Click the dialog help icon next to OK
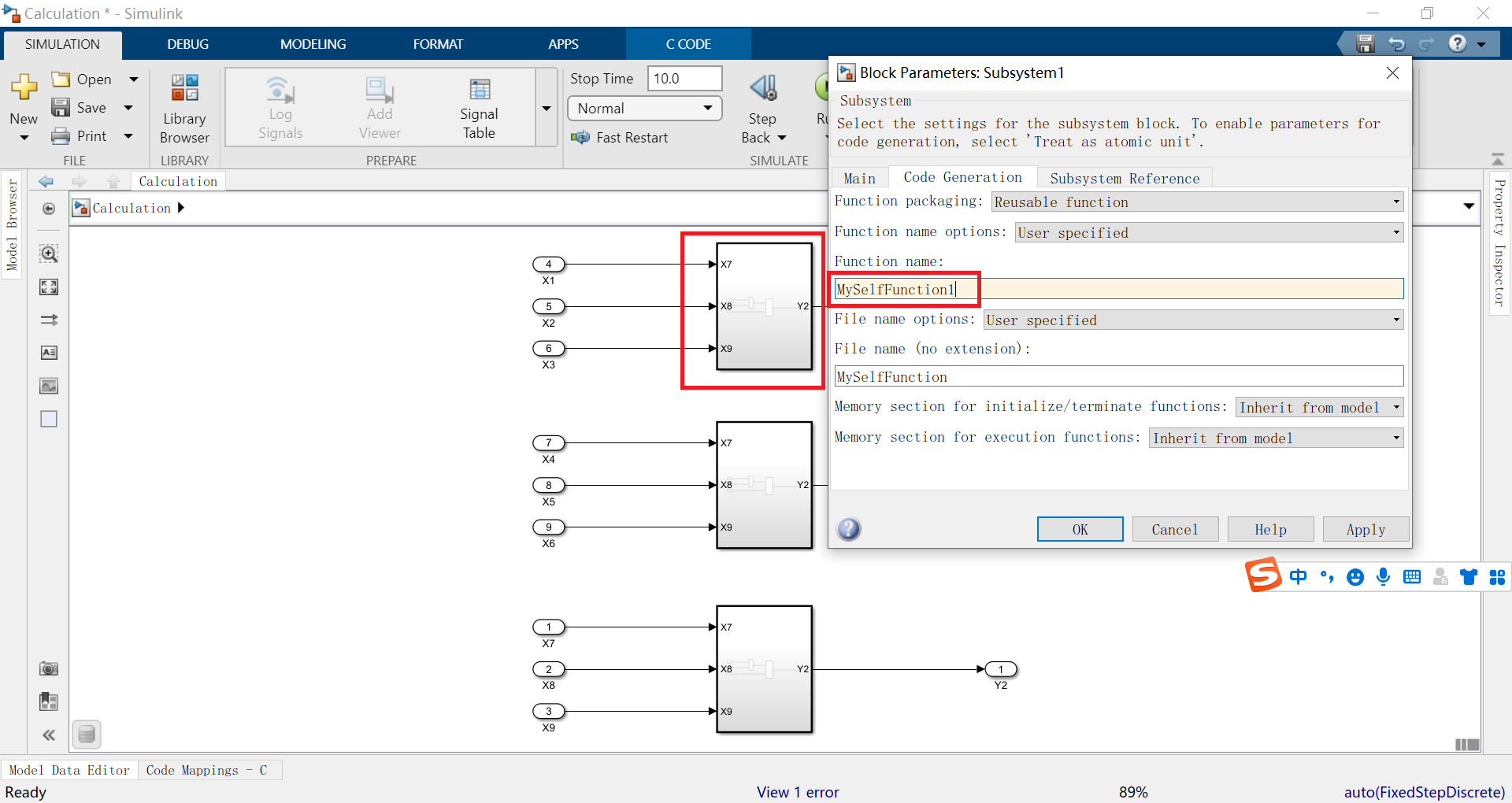Viewport: 1512px width, 803px height. (x=849, y=529)
